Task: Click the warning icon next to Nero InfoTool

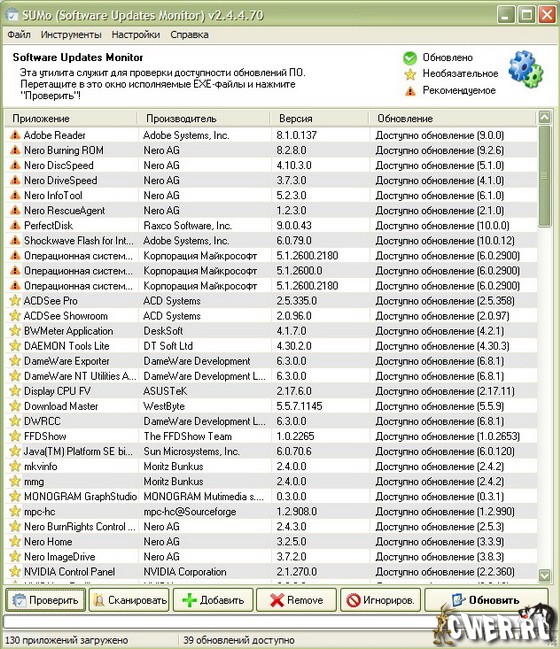Action: click(15, 195)
